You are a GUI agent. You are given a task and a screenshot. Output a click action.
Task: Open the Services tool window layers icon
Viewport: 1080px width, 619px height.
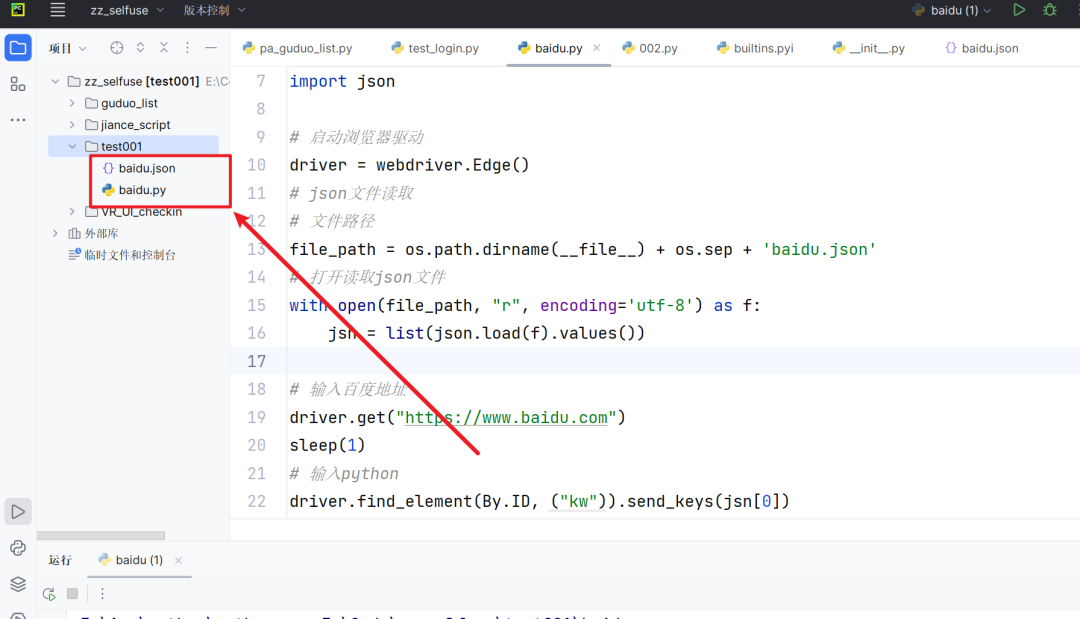point(16,584)
